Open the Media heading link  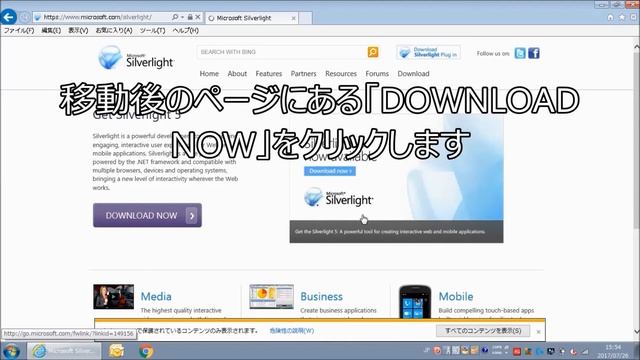[156, 296]
